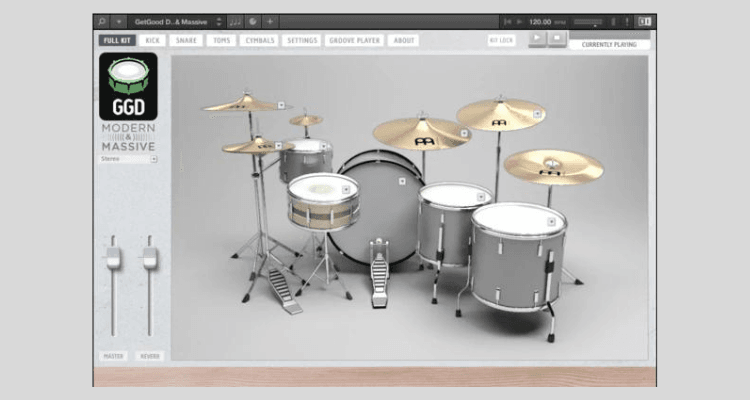Click the small host play arrow near tempo

pyautogui.click(x=519, y=22)
